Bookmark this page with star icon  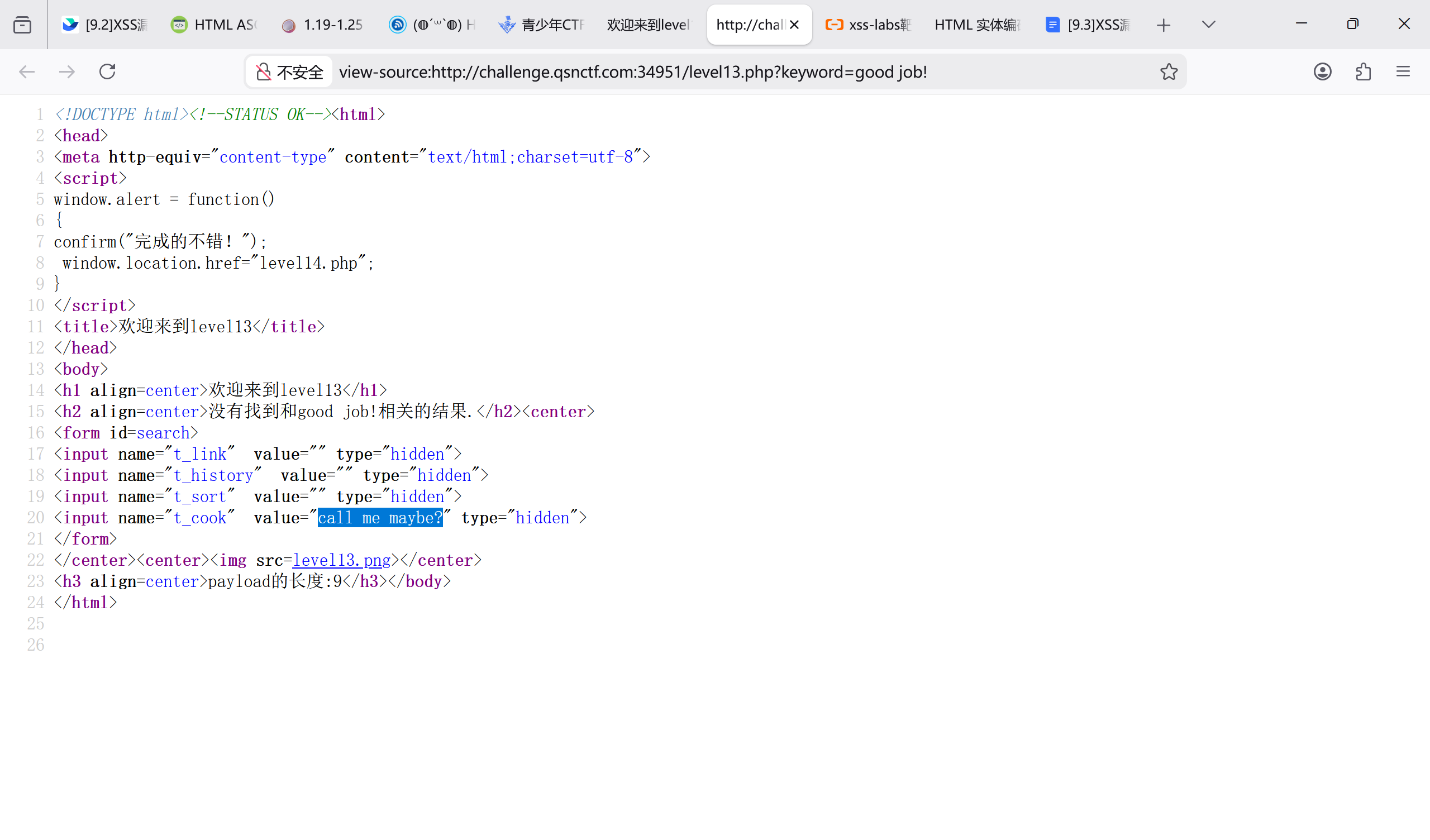(x=1169, y=71)
